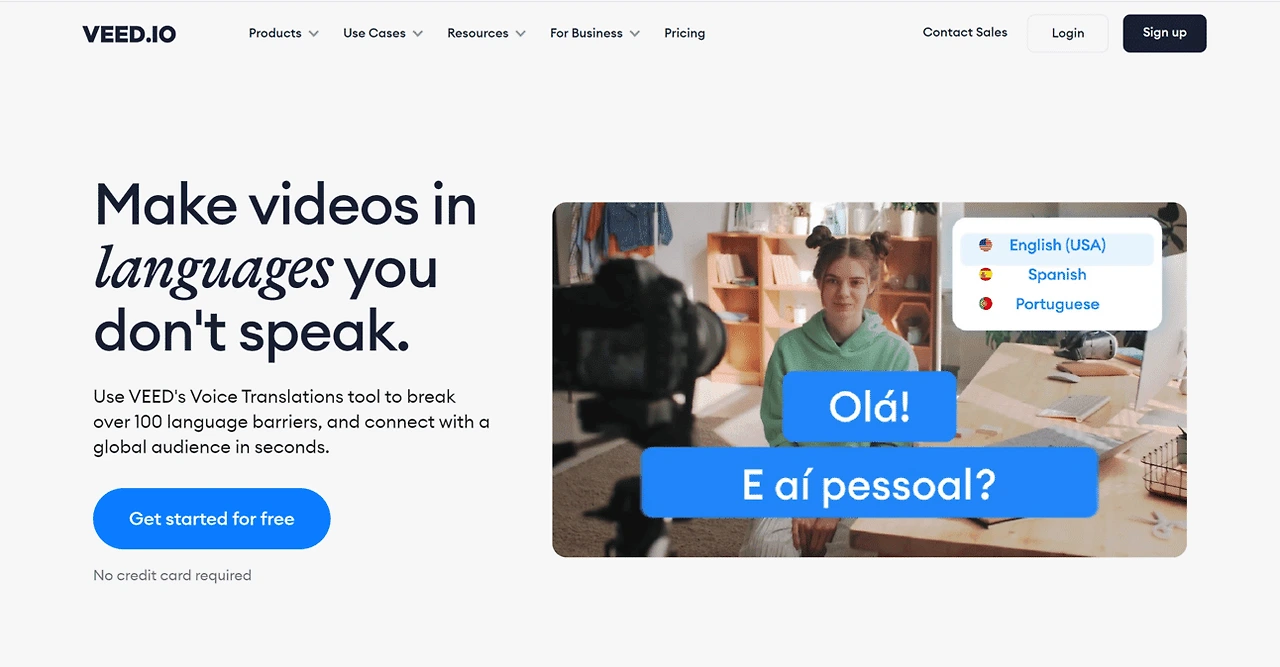The height and width of the screenshot is (667, 1280).
Task: Select Spanish in the language list
Action: click(1057, 274)
